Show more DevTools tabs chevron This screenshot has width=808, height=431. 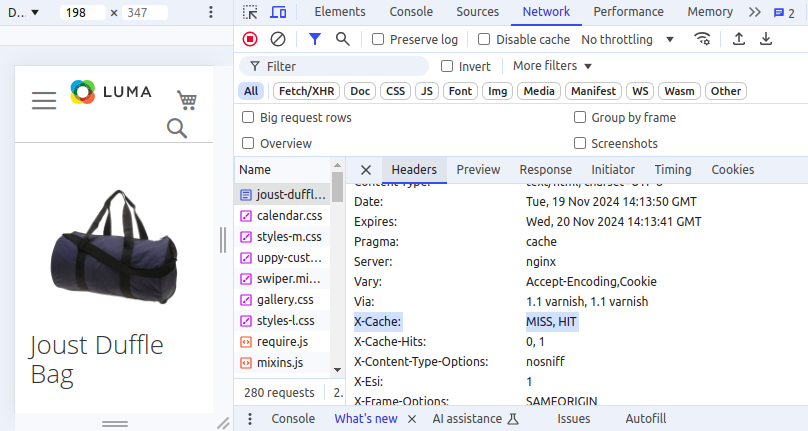(754, 12)
